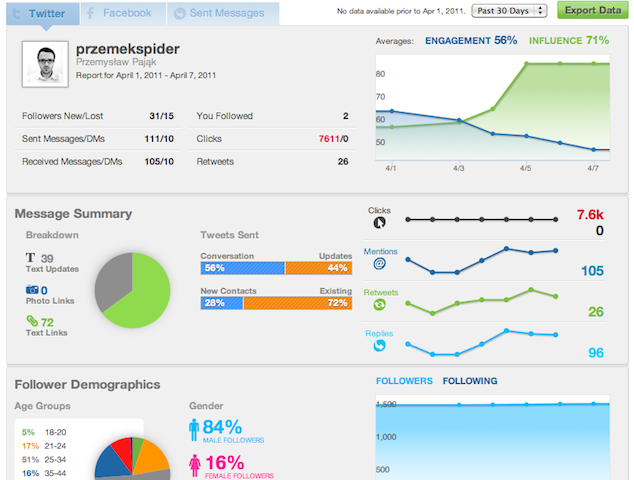Click the Sent Messages/DMs 111/10 value
This screenshot has height=480, width=634.
pyautogui.click(x=159, y=139)
